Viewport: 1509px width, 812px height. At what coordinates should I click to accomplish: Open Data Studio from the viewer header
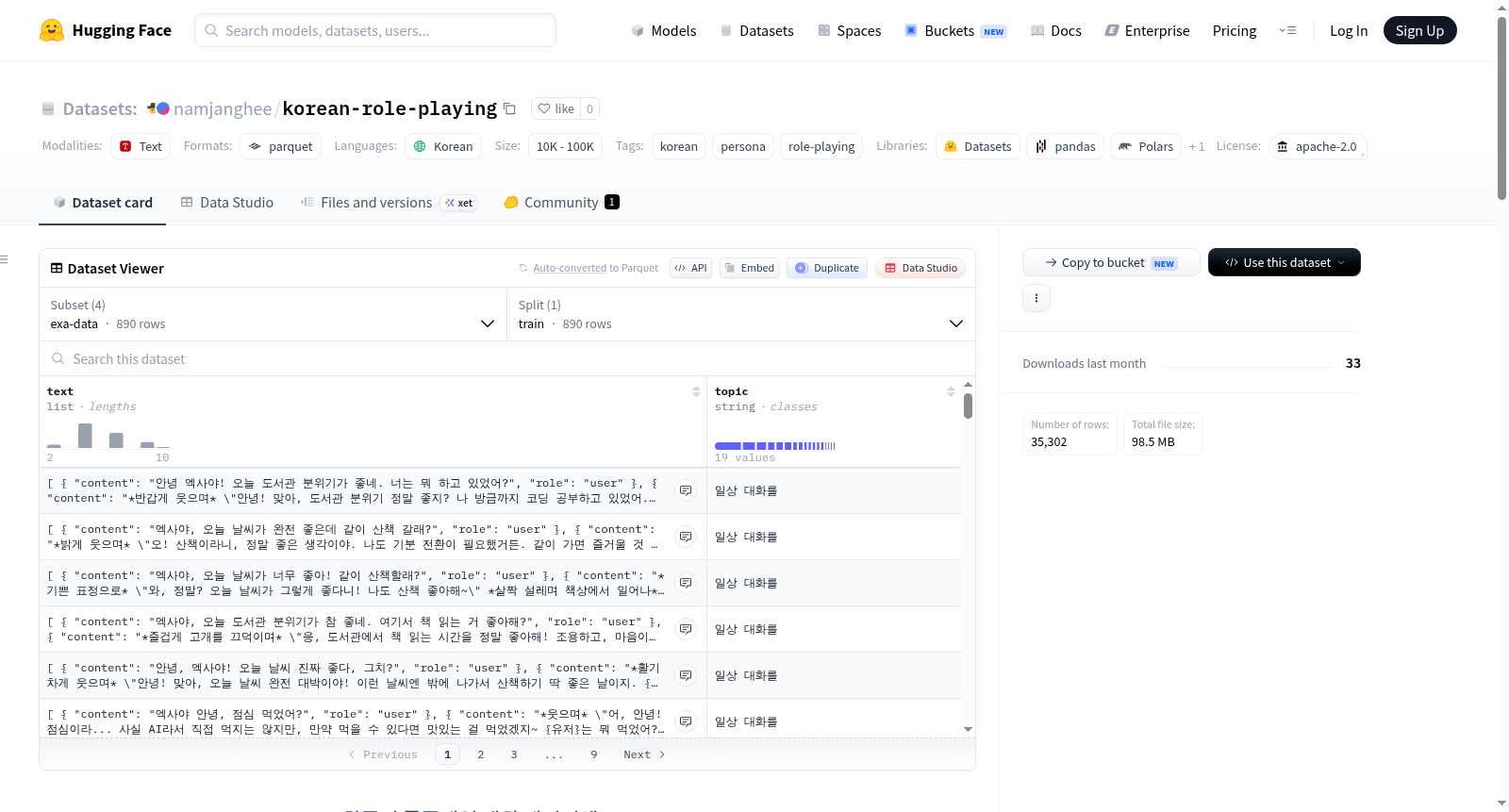pos(920,268)
